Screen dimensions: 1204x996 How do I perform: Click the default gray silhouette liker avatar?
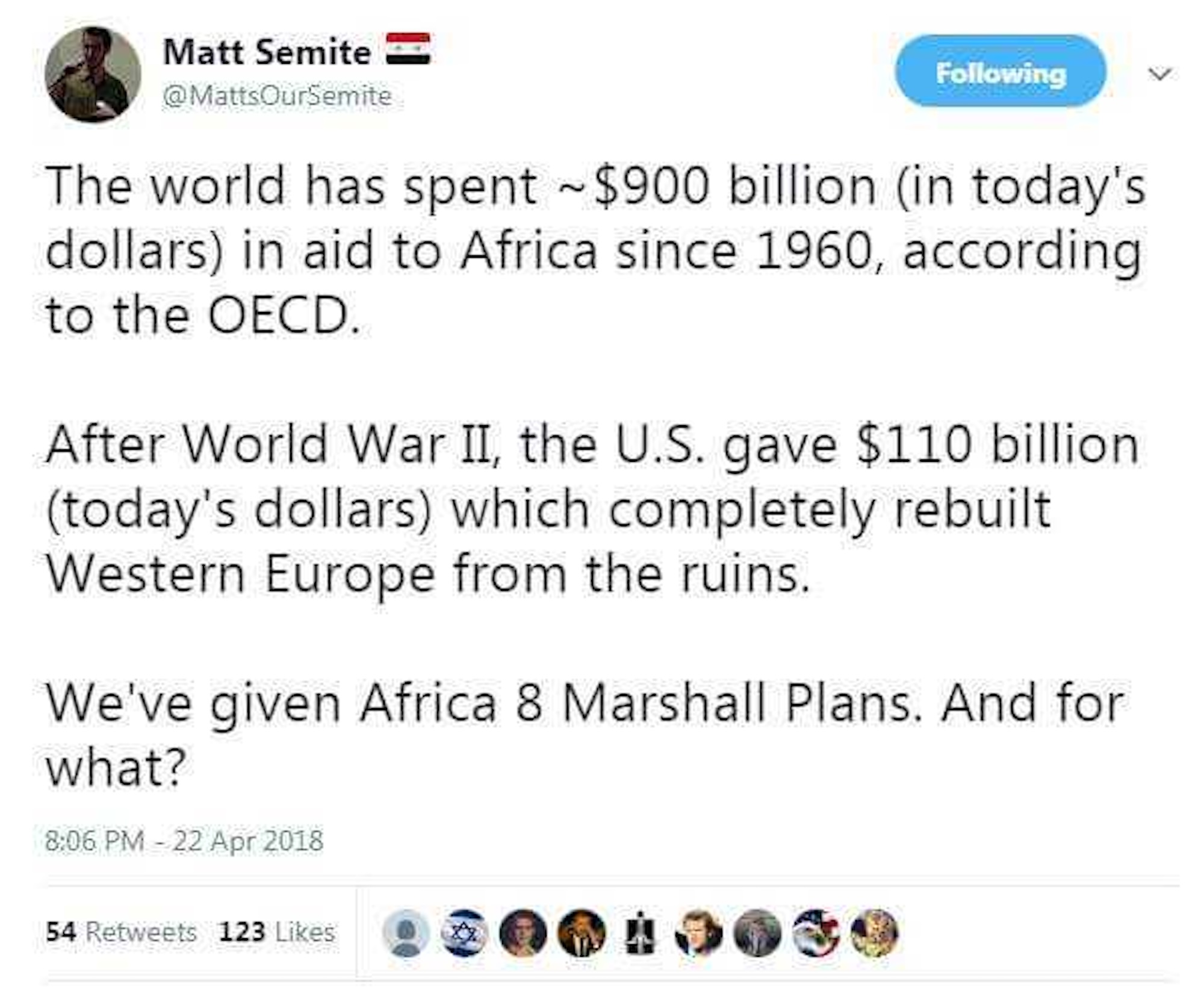coord(406,933)
